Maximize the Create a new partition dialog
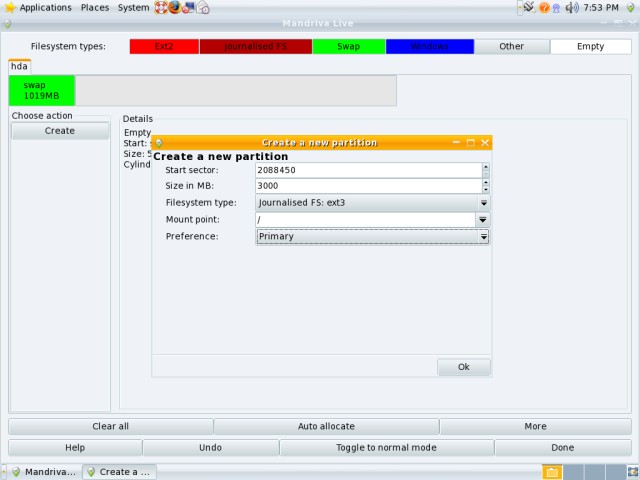 471,142
